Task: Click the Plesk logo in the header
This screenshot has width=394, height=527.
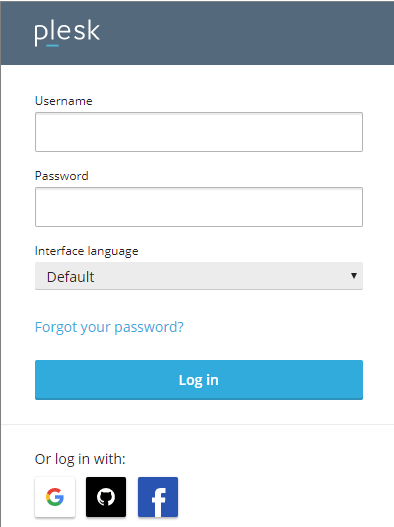Action: coord(67,32)
